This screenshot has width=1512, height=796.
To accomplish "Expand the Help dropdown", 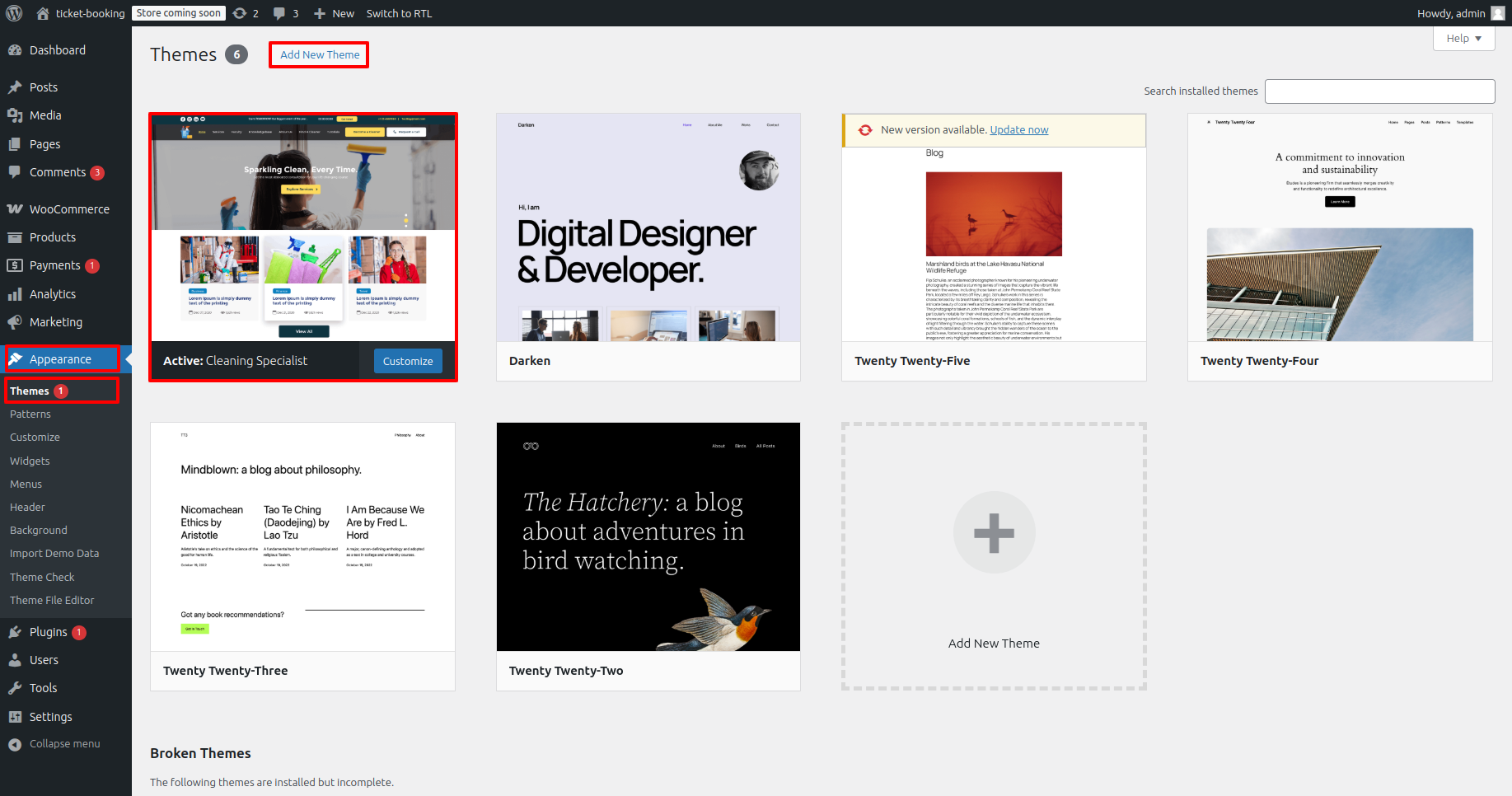I will click(1463, 39).
